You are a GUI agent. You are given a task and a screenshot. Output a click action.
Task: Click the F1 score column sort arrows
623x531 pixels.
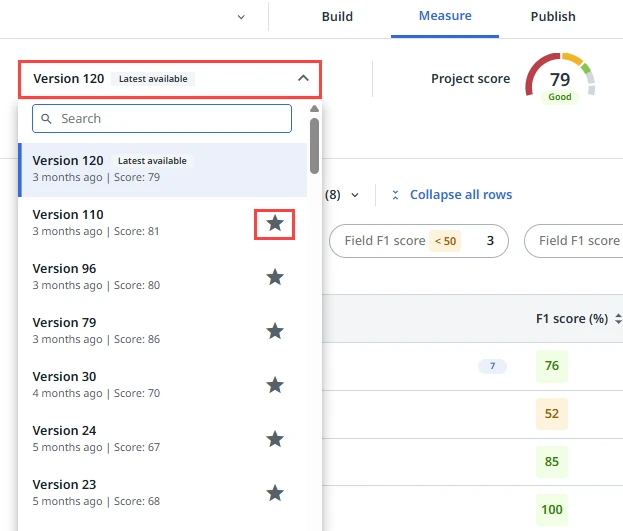pyautogui.click(x=618, y=319)
